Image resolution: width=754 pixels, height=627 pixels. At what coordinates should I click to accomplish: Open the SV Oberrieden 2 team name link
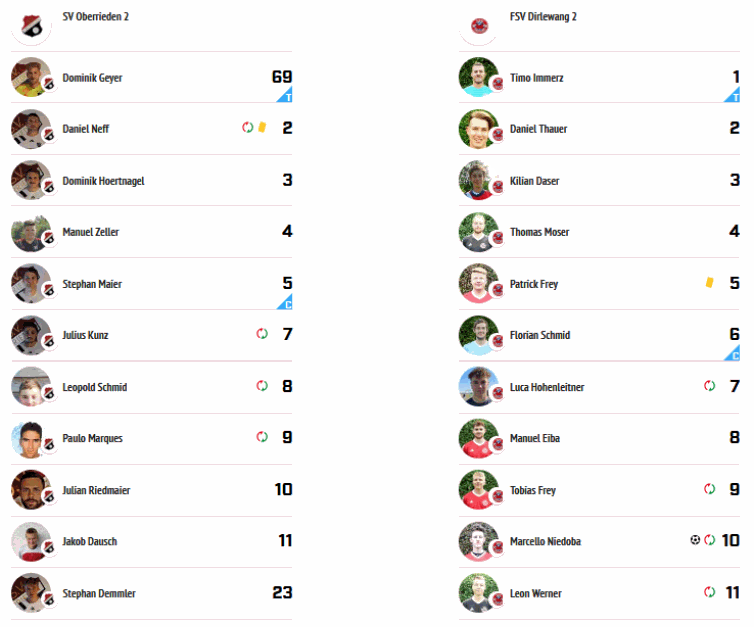pyautogui.click(x=96, y=16)
